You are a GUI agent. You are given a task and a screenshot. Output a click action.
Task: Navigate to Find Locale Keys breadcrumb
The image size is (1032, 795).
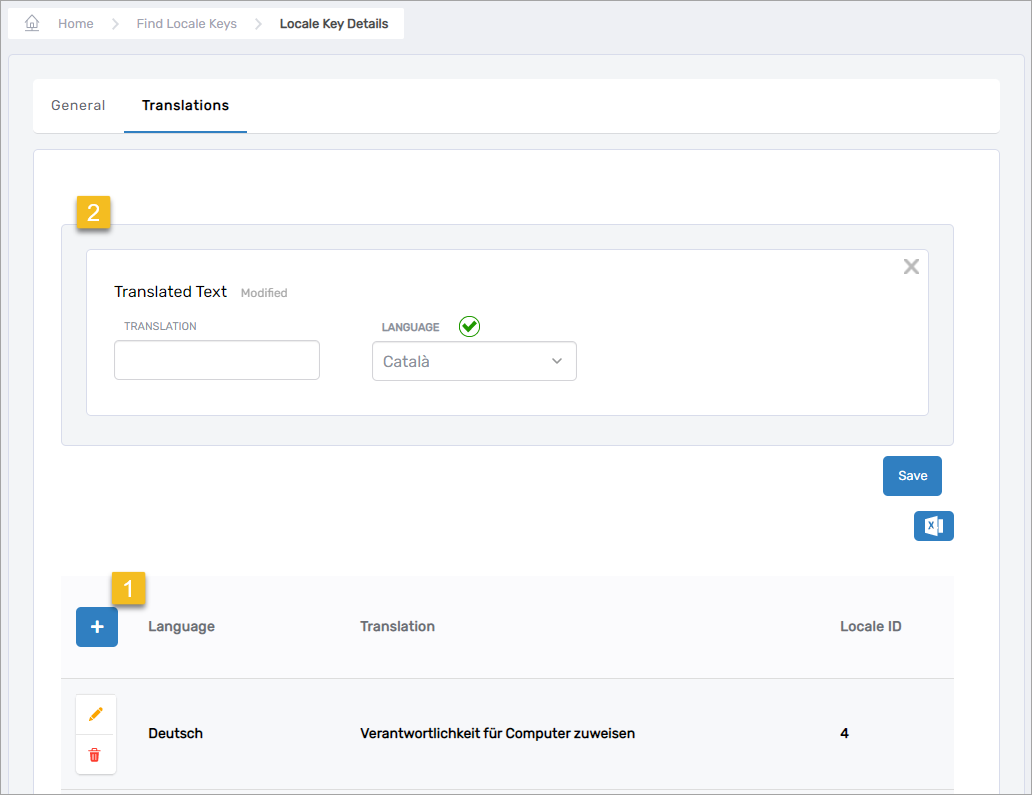186,24
